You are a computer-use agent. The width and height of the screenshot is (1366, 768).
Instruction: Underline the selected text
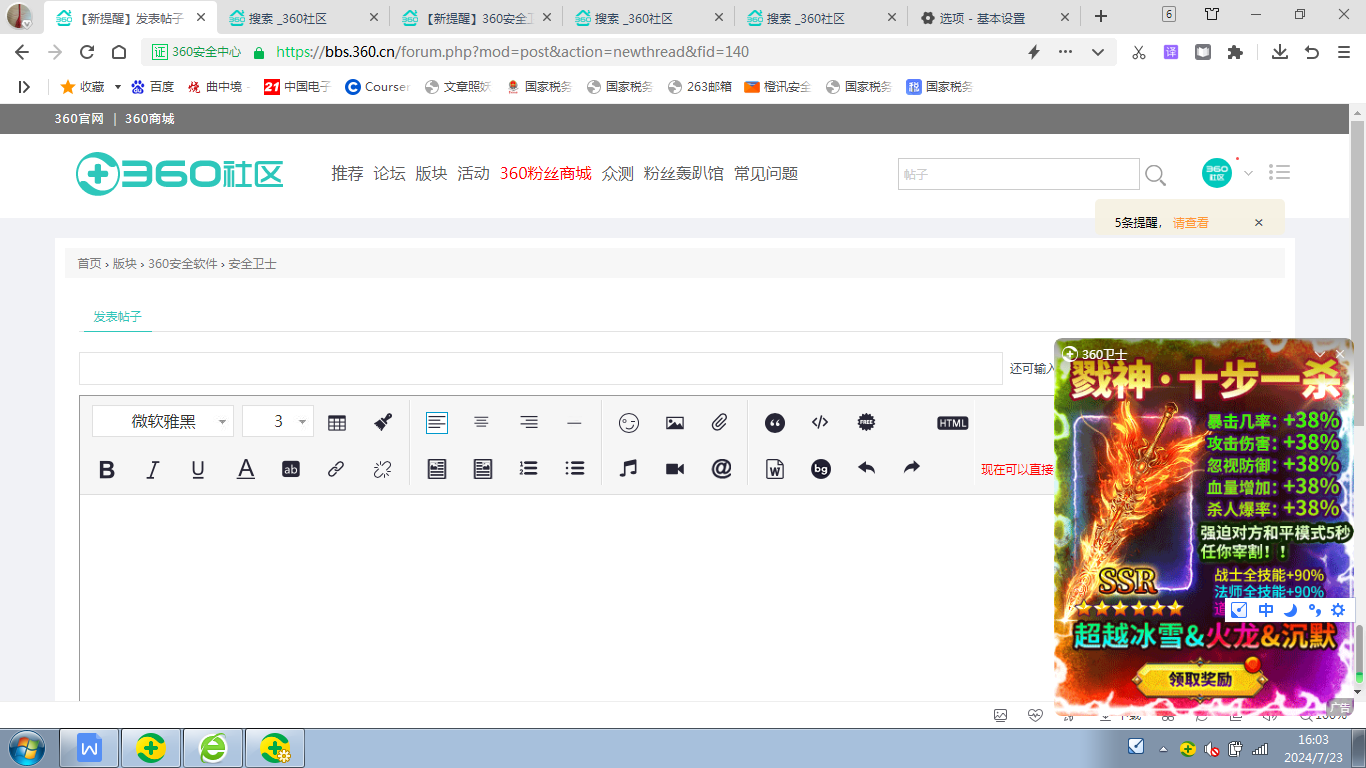198,469
